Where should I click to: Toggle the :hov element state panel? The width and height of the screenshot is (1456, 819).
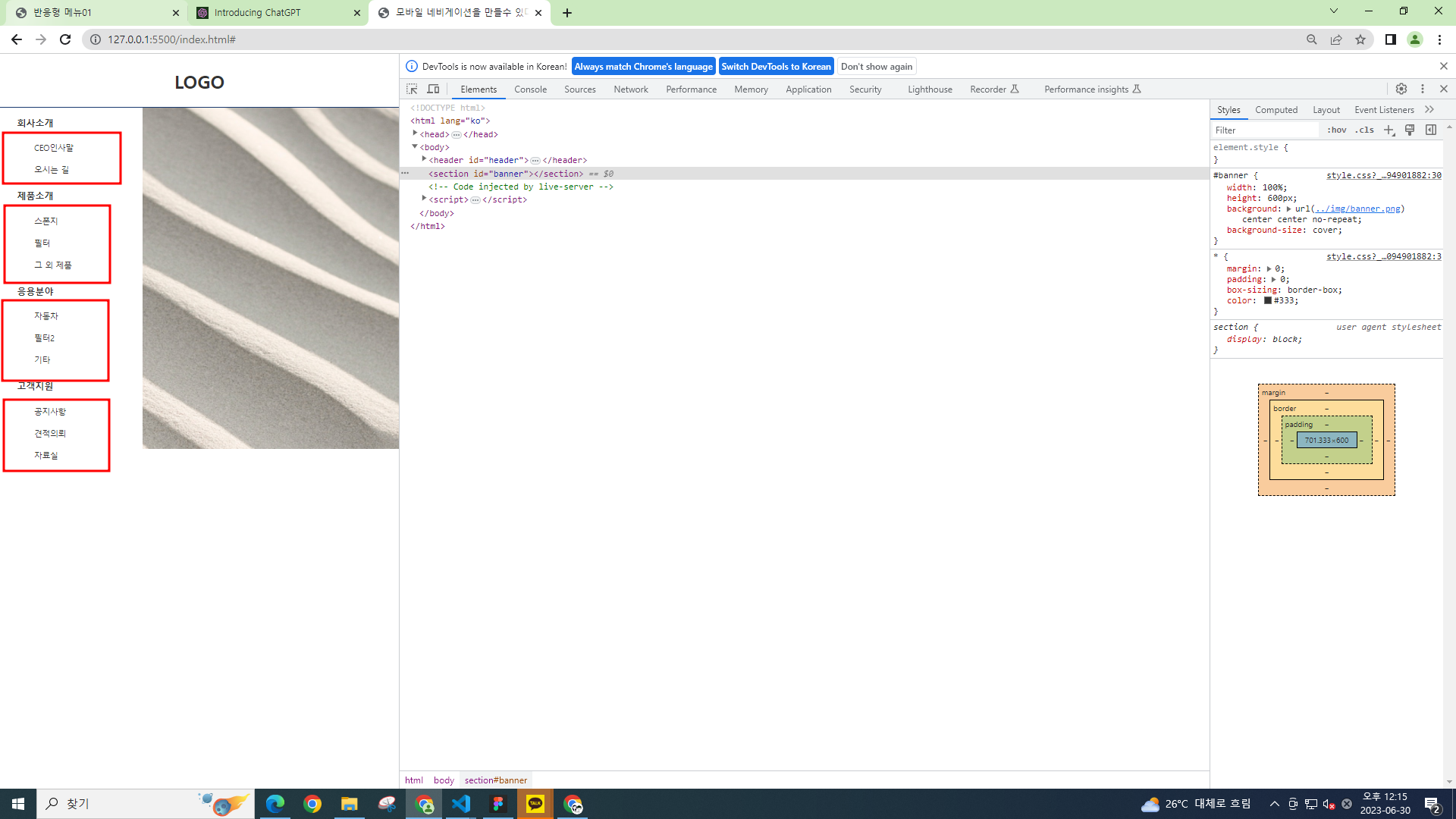(x=1336, y=130)
